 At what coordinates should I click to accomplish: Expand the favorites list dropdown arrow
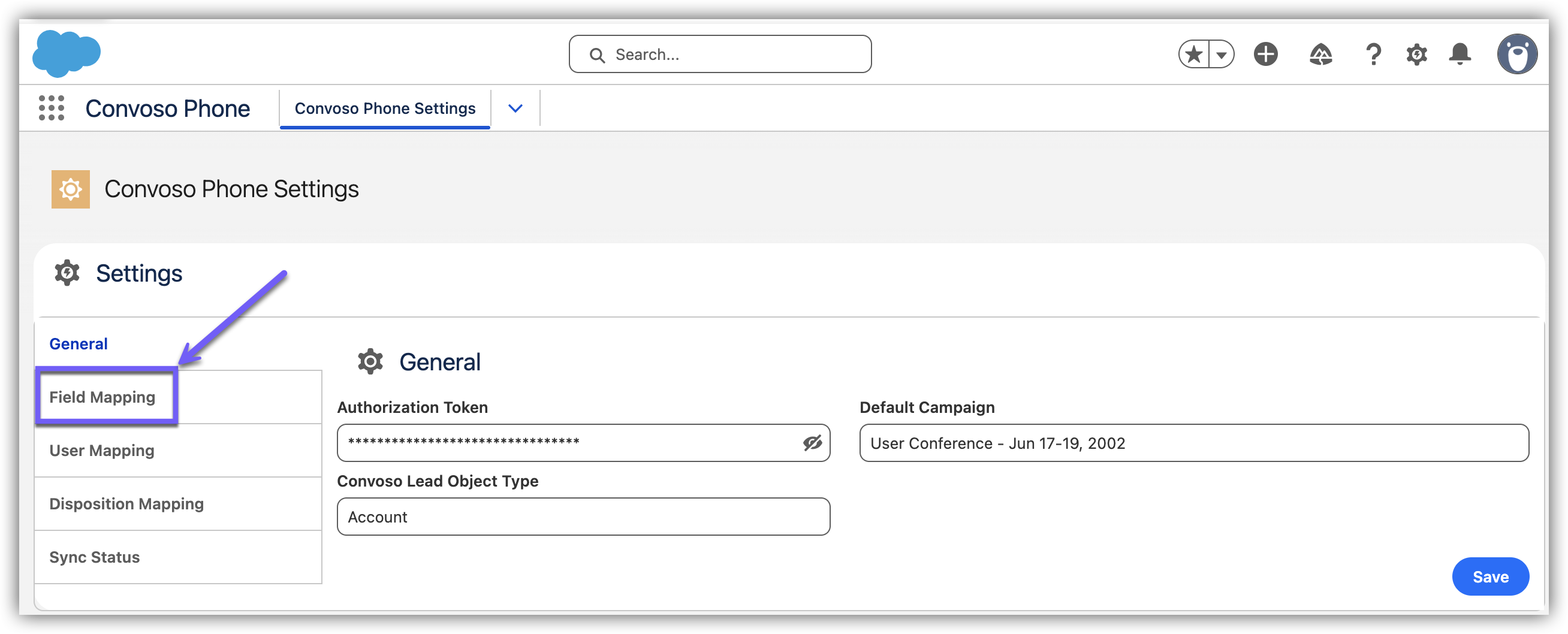[x=1221, y=55]
